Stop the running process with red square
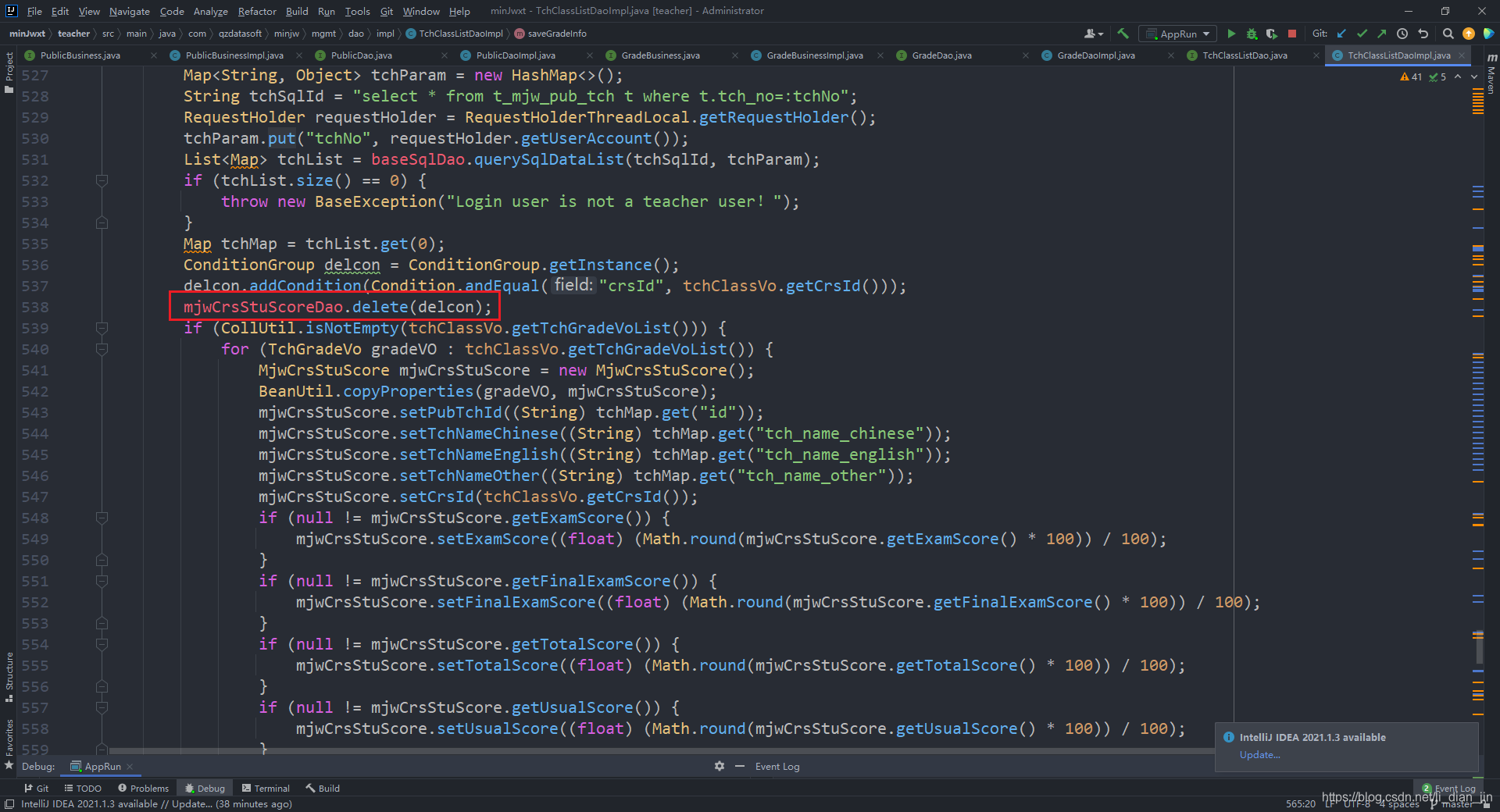This screenshot has width=1500, height=812. coord(1292,34)
